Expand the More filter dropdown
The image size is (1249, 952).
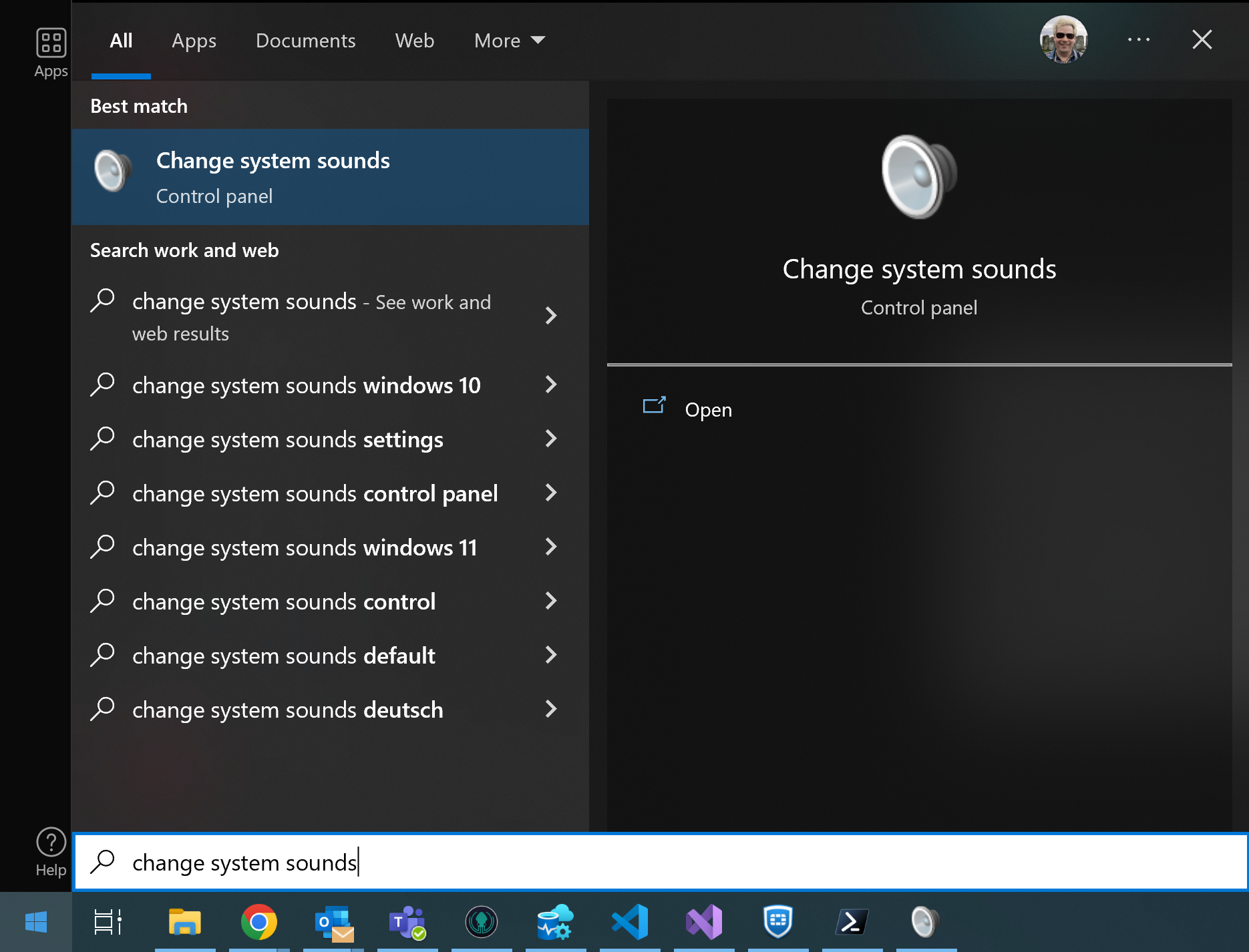tap(510, 41)
